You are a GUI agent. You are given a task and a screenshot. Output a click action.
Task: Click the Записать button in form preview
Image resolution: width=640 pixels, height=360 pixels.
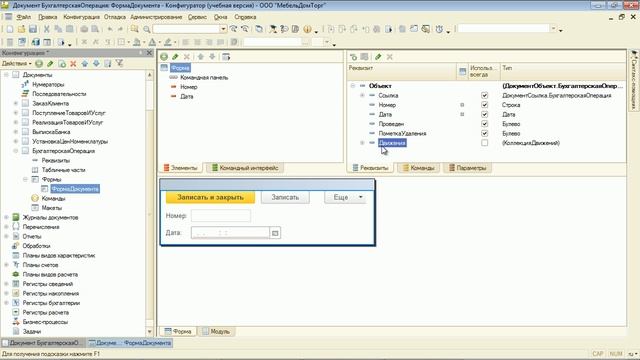(285, 197)
